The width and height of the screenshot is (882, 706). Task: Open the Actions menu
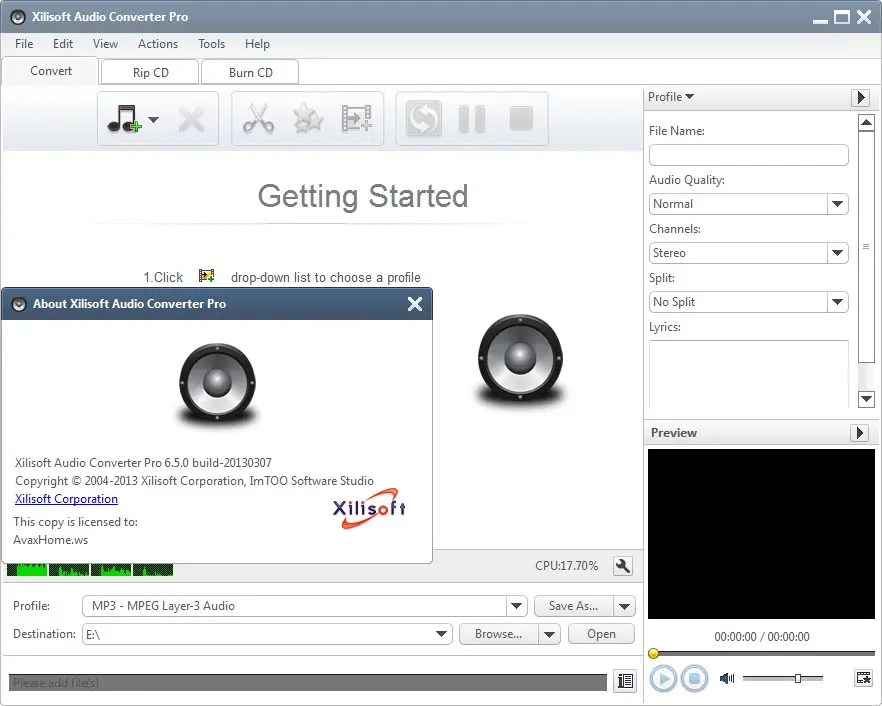pos(158,44)
